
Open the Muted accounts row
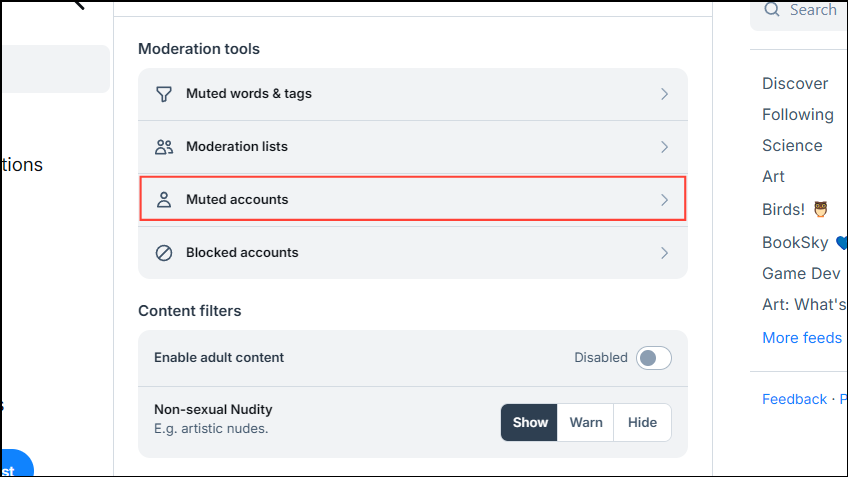click(412, 200)
